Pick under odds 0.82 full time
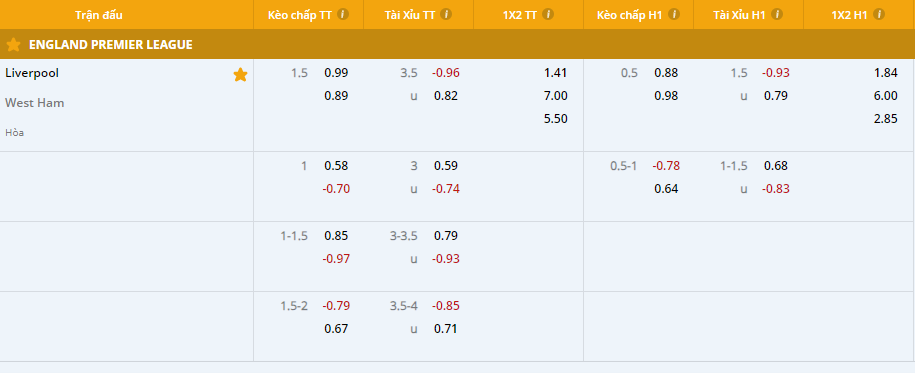915x373 pixels. [446, 96]
